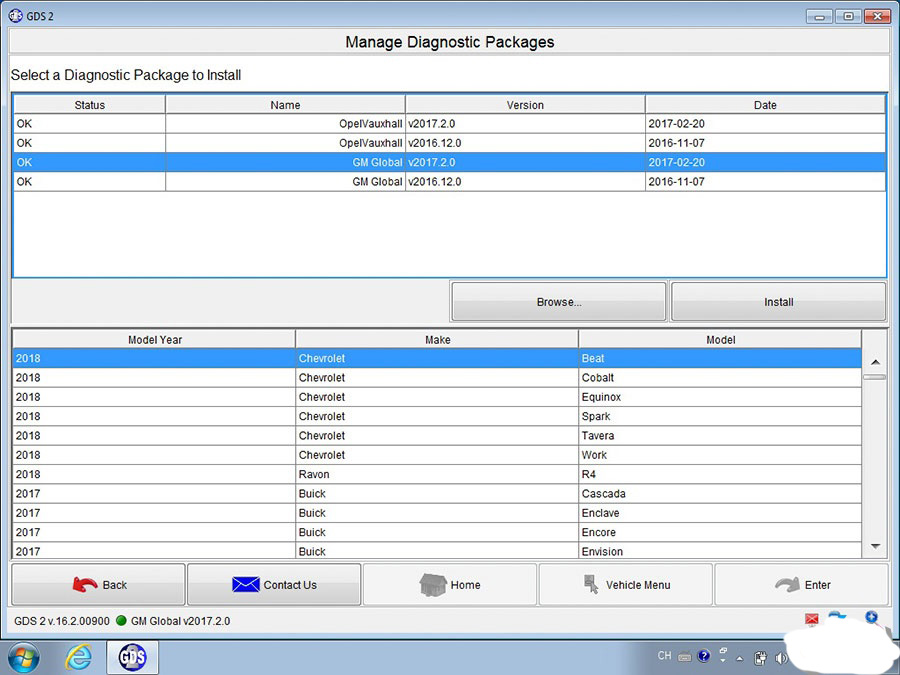Screen dimensions: 900x675
Task: Go to Home button
Action: [450, 584]
